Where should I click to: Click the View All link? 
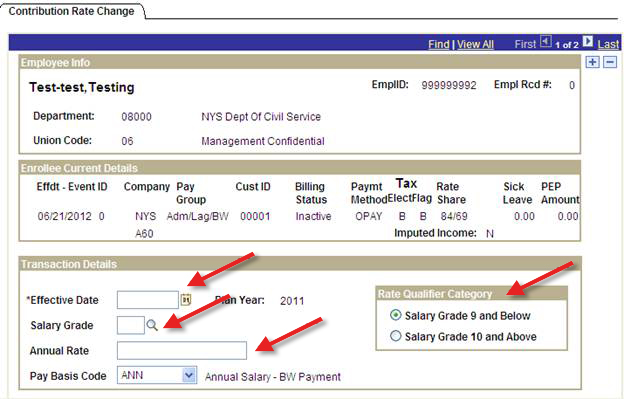click(x=475, y=44)
